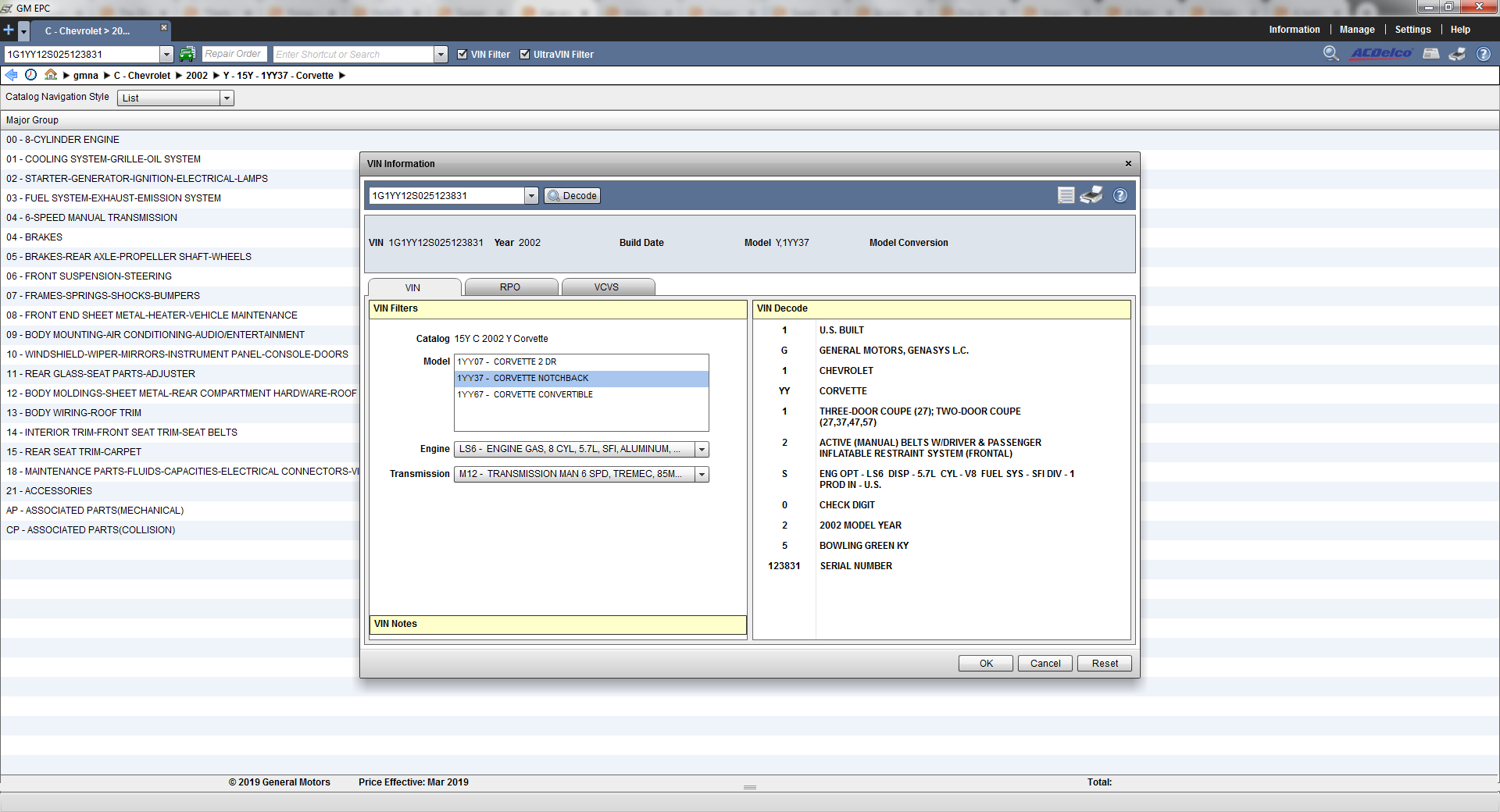This screenshot has height=812, width=1500.
Task: Click help icon in VIN Information dialog
Action: tap(1120, 195)
